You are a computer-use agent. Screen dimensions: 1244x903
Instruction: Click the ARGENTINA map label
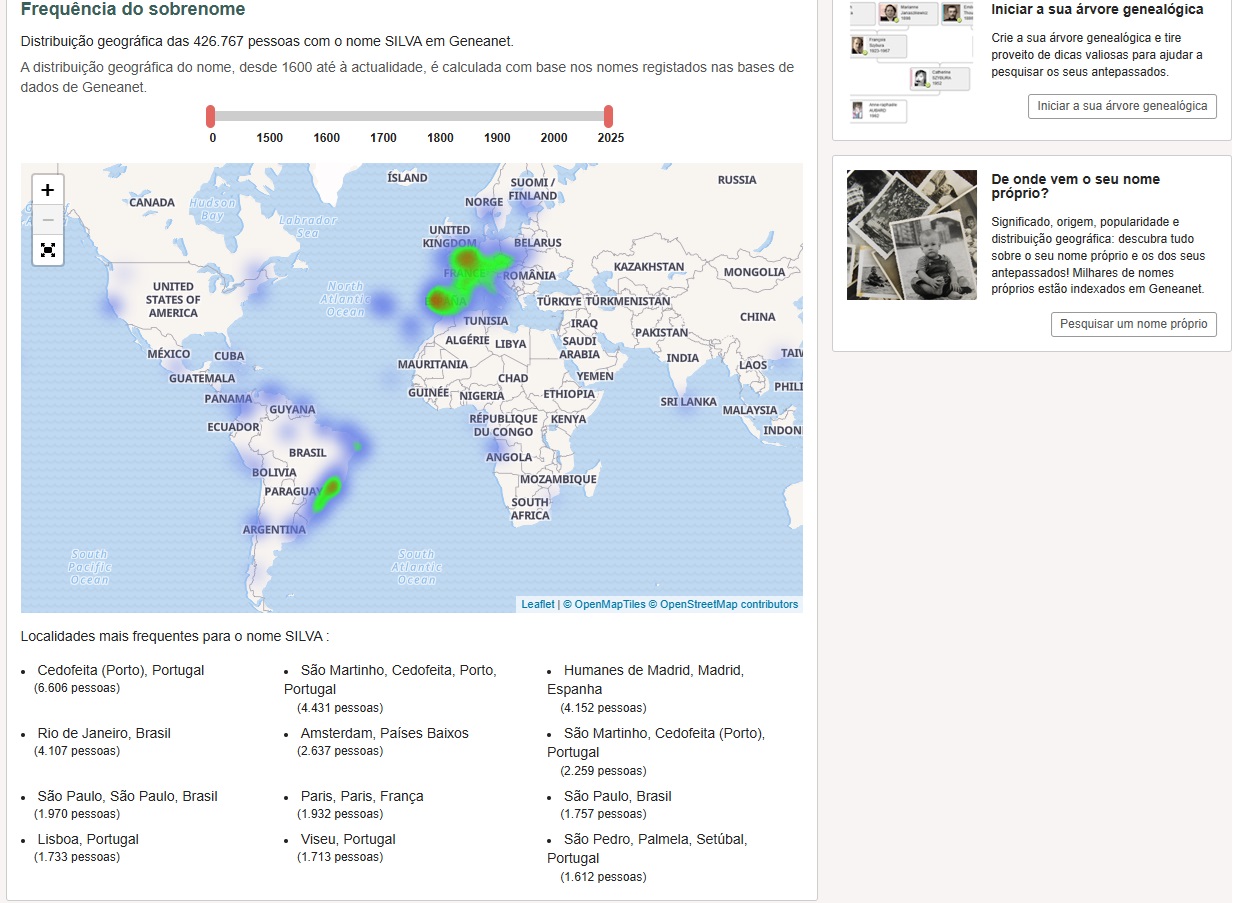(274, 530)
